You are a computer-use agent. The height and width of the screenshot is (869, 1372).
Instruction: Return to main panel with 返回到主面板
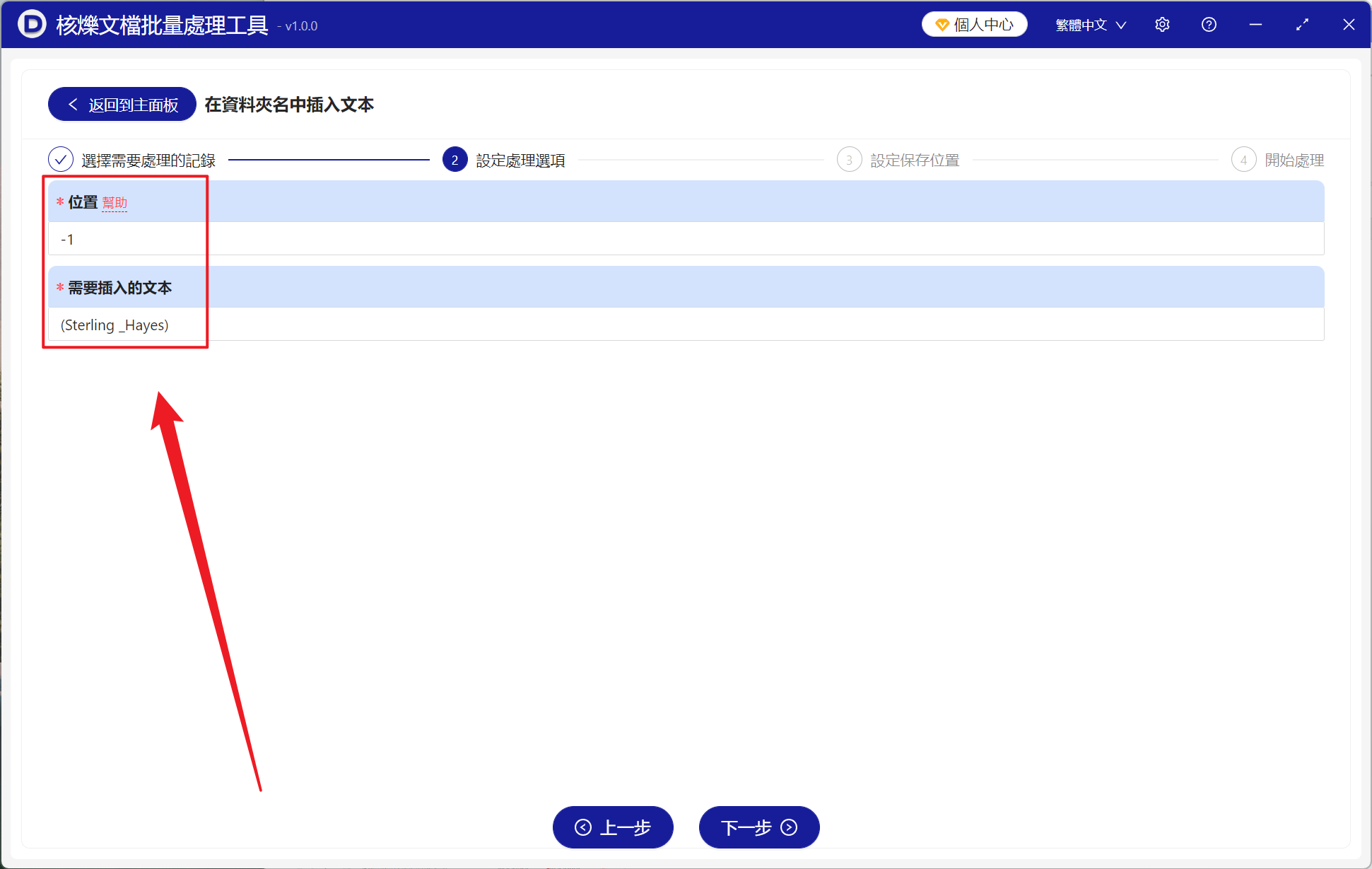(x=122, y=105)
